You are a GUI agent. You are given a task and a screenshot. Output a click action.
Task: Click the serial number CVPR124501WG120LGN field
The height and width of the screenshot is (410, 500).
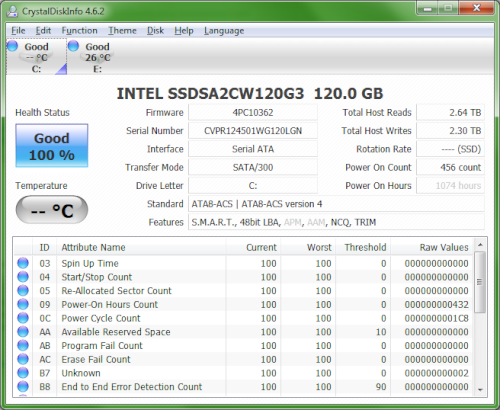pyautogui.click(x=253, y=131)
